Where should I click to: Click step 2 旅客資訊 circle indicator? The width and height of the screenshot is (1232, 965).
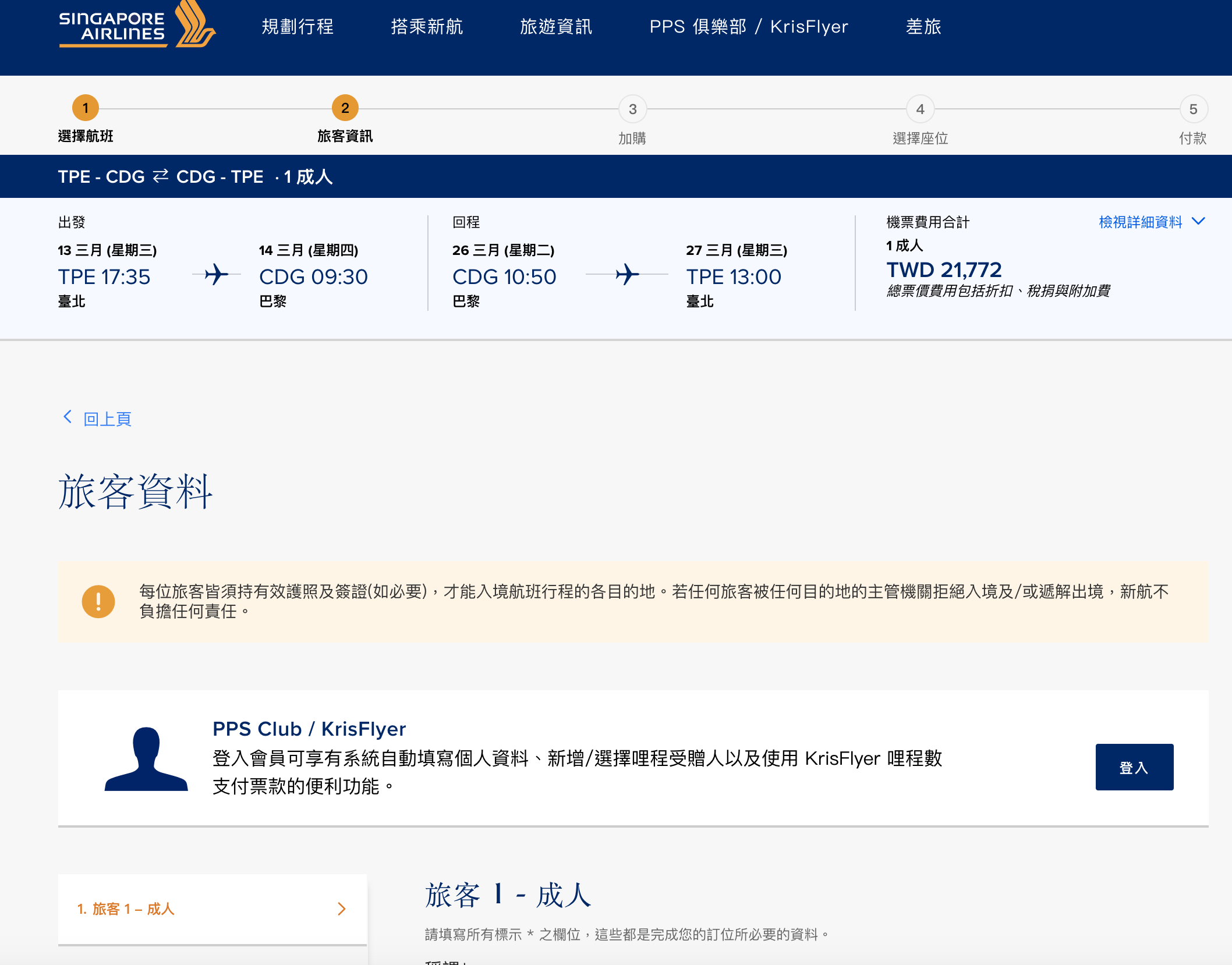point(345,108)
